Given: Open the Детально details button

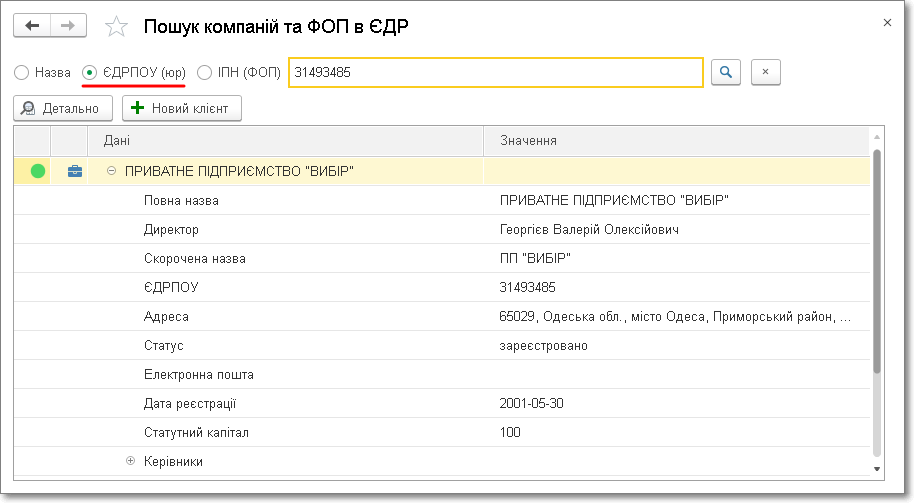Looking at the screenshot, I should 63,108.
